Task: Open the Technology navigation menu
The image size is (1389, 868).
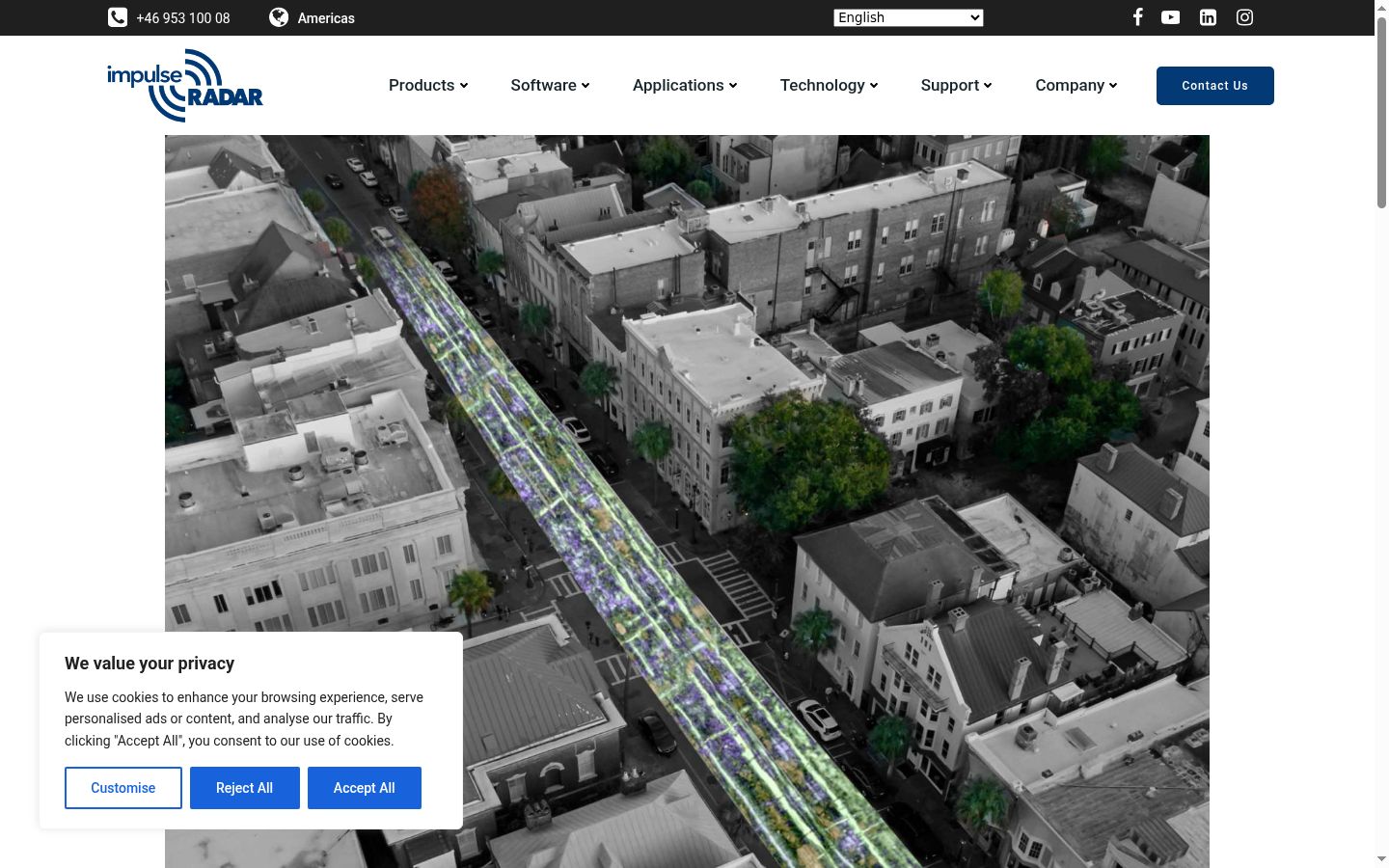Action: (823, 86)
